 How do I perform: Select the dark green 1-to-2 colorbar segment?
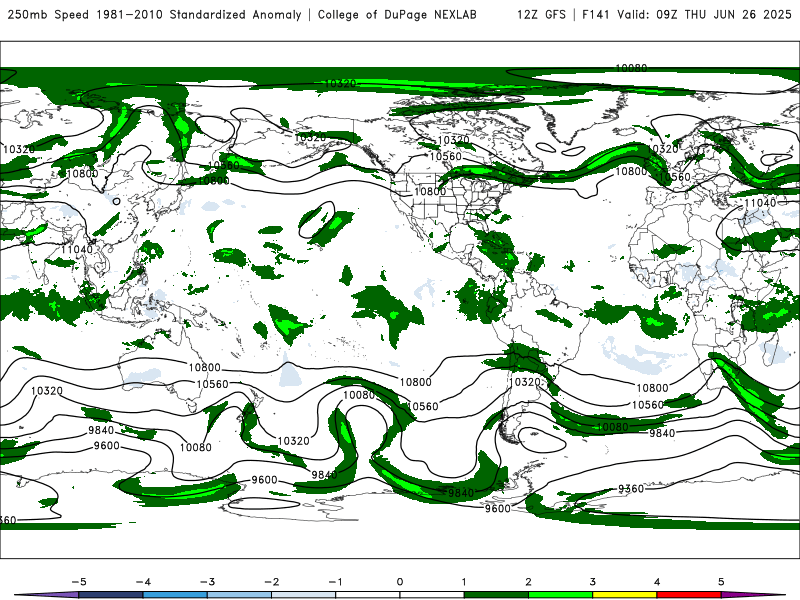point(496,595)
